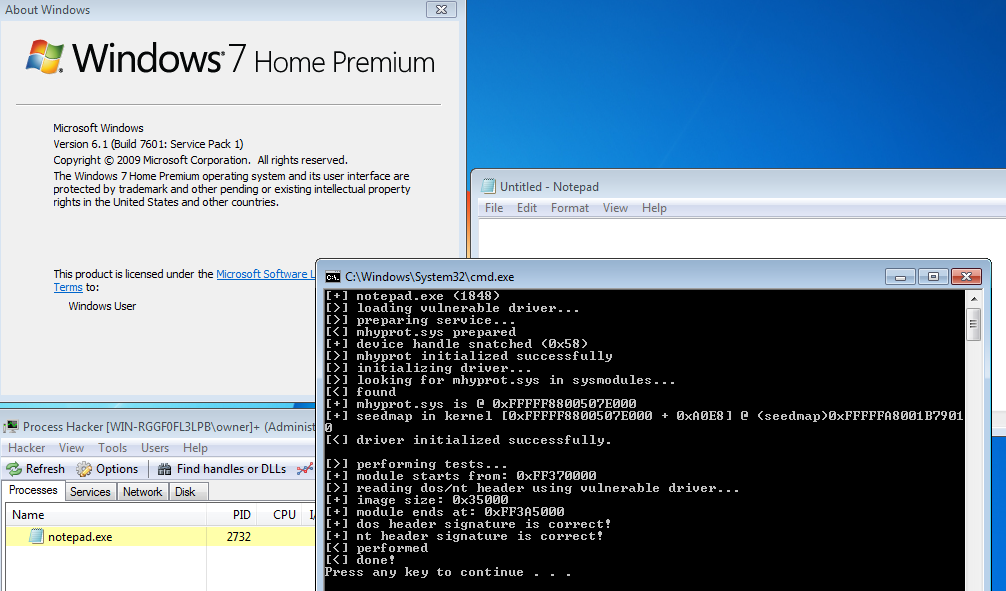
Task: Click the cmd.exe scrollbar up arrow
Action: pyautogui.click(x=973, y=298)
